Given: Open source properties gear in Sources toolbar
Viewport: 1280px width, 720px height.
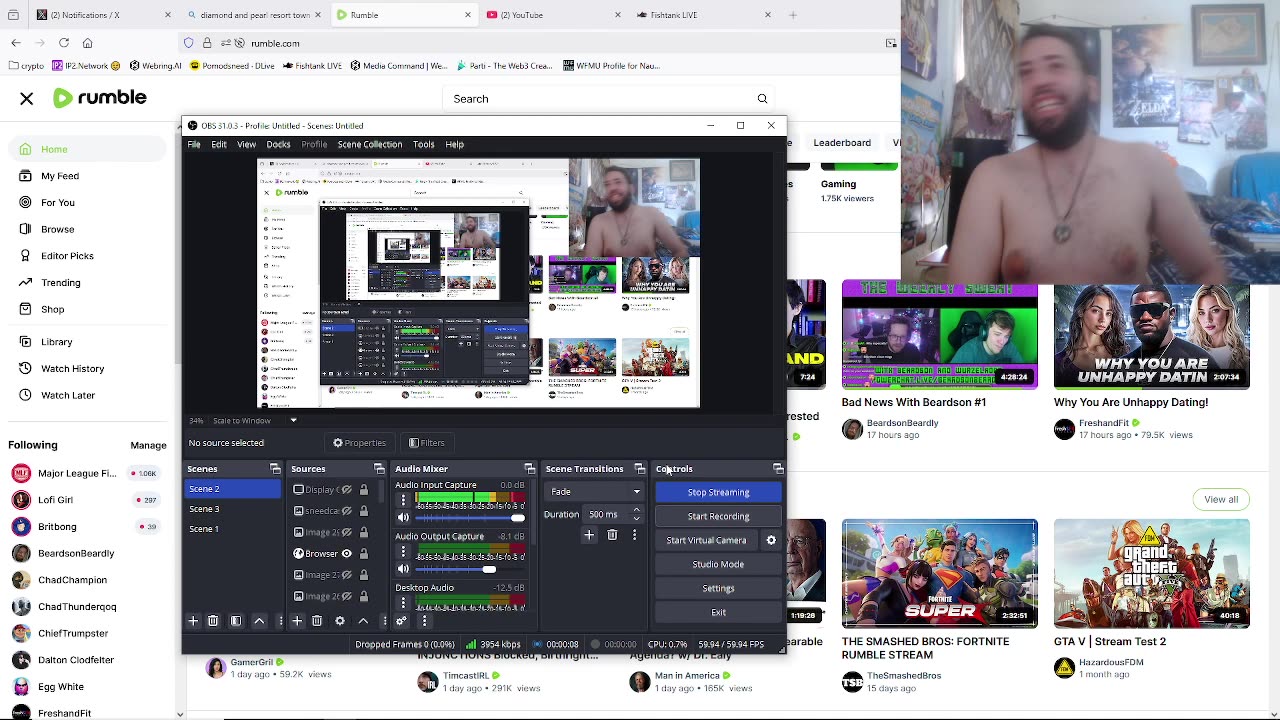Looking at the screenshot, I should (340, 621).
